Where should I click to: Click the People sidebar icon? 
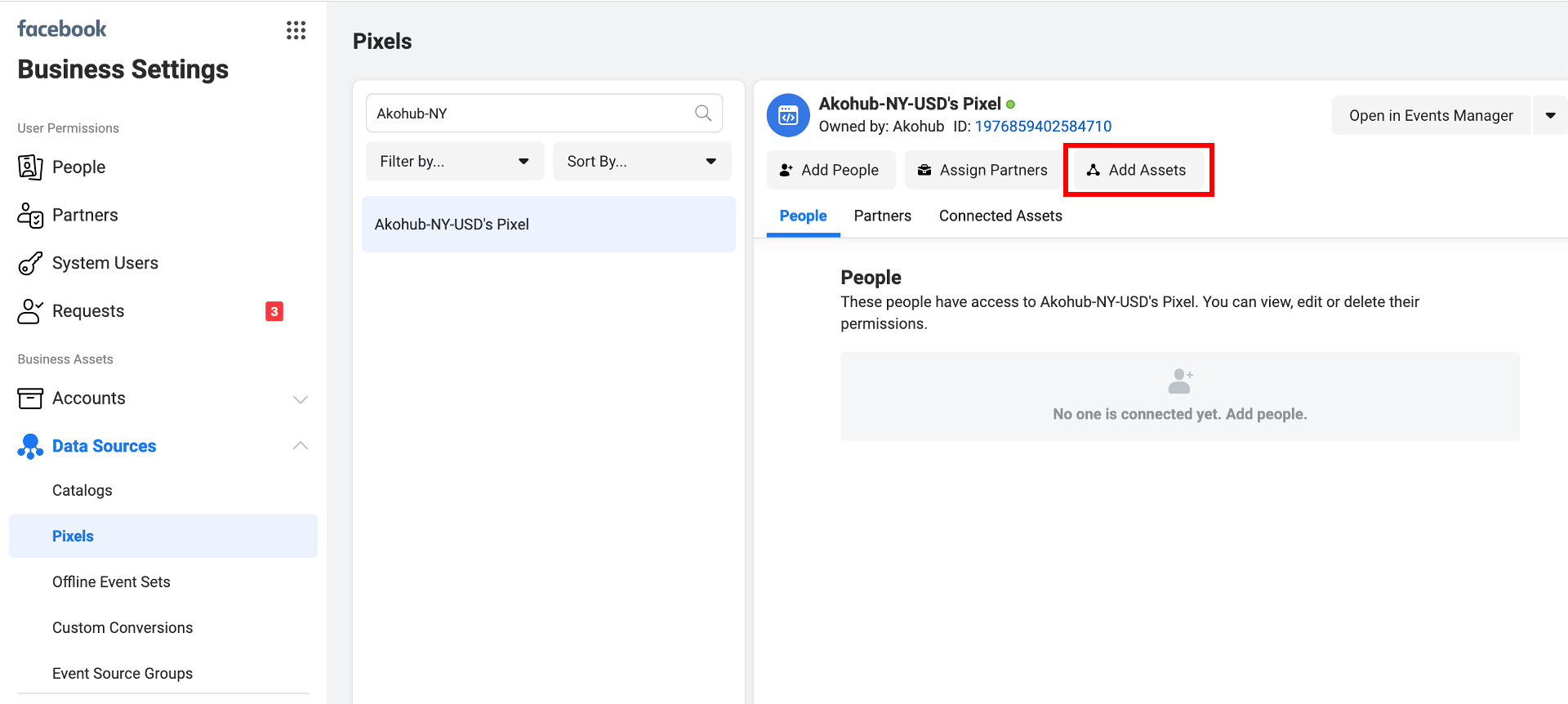click(x=30, y=167)
